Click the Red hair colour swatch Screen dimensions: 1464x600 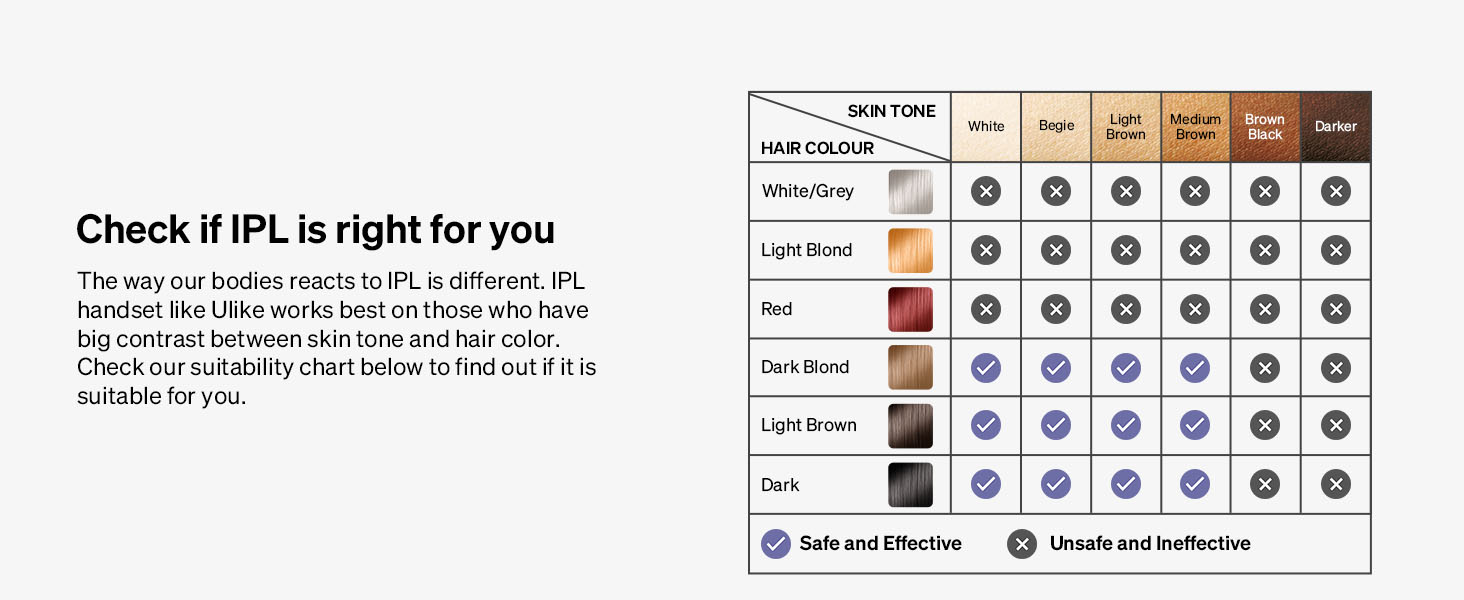click(x=910, y=309)
